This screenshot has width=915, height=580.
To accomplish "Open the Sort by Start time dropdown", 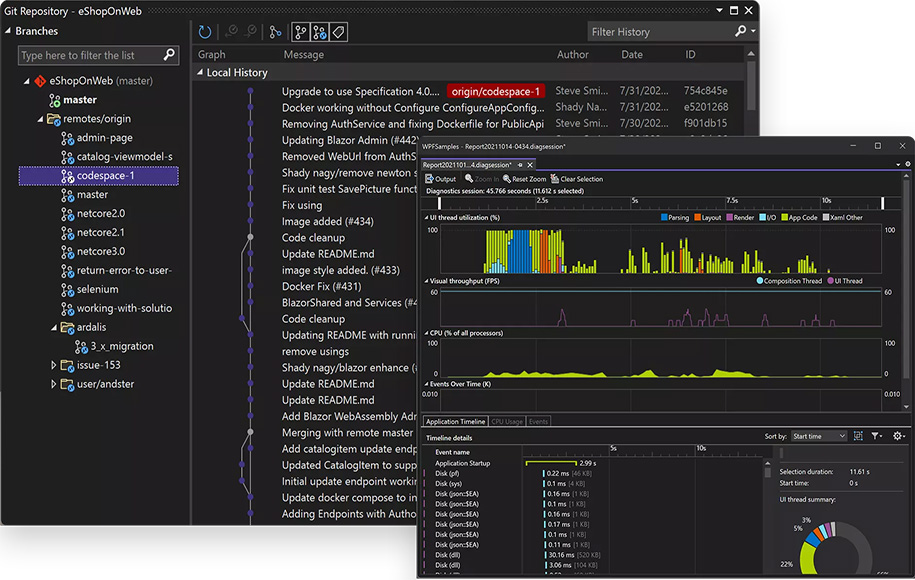I will (819, 436).
